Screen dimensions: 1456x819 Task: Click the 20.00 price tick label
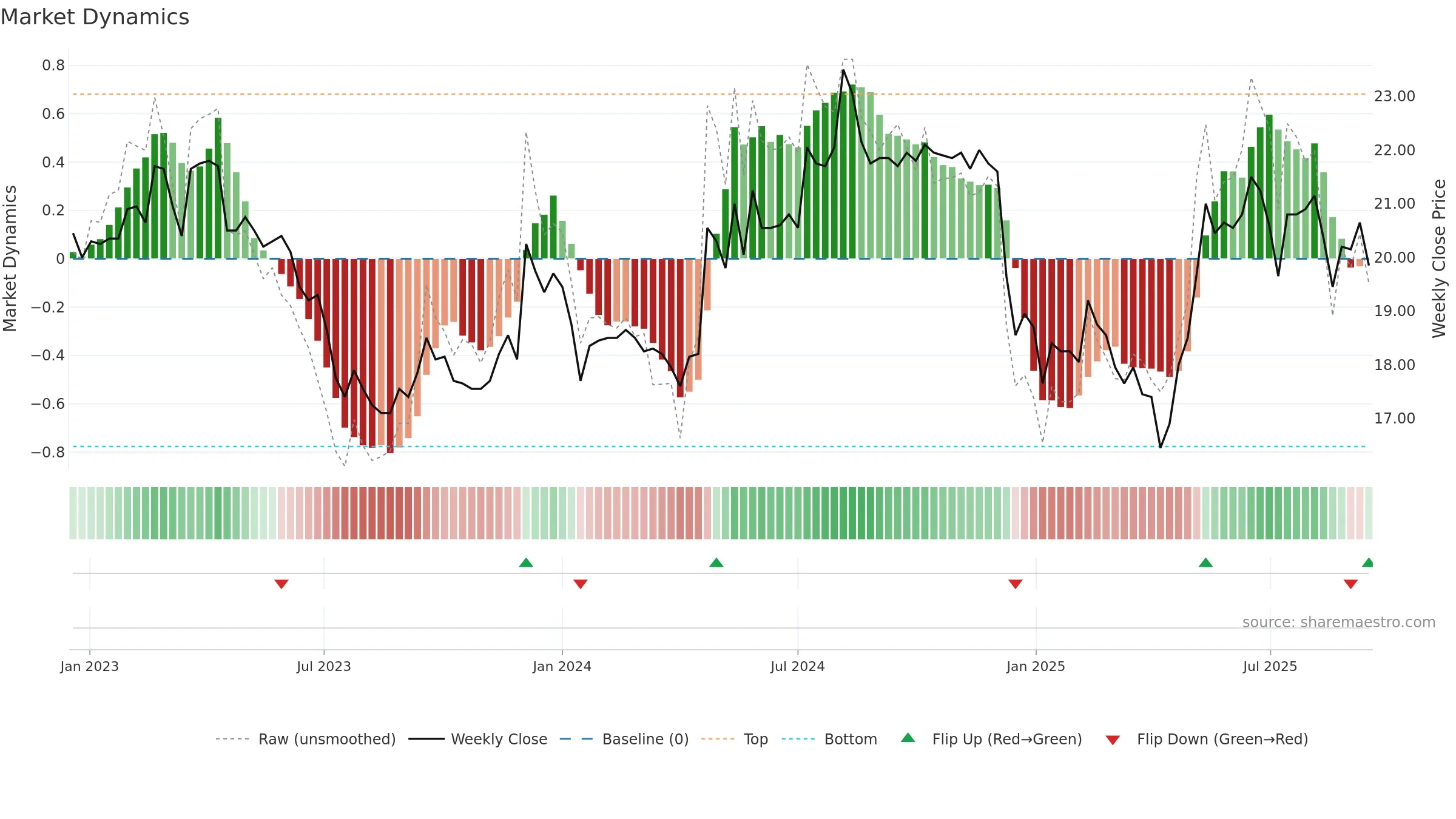click(x=1395, y=257)
